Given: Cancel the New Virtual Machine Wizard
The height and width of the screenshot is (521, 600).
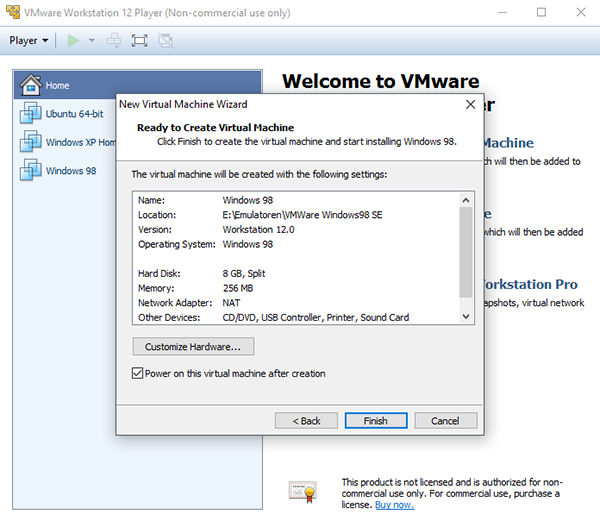Looking at the screenshot, I should click(x=445, y=421).
